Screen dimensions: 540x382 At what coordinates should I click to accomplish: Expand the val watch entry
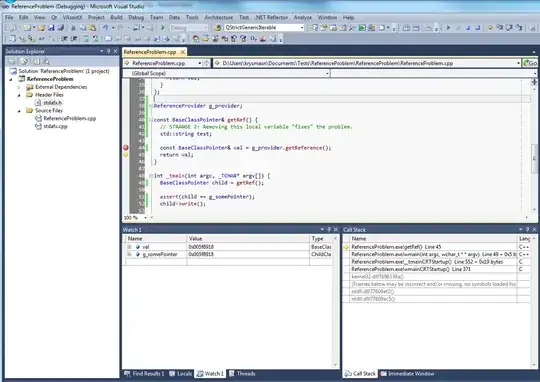[x=129, y=247]
